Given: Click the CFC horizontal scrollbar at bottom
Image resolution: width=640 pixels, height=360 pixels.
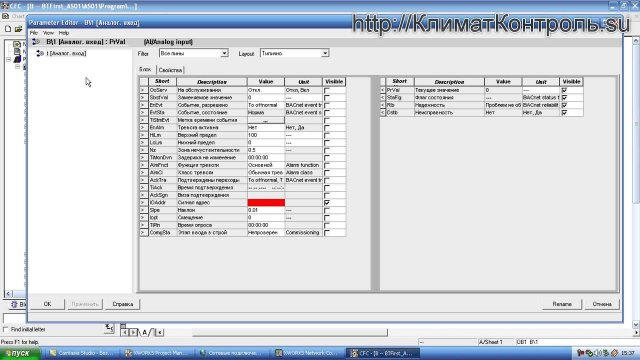Looking at the screenshot, I should point(289,332).
